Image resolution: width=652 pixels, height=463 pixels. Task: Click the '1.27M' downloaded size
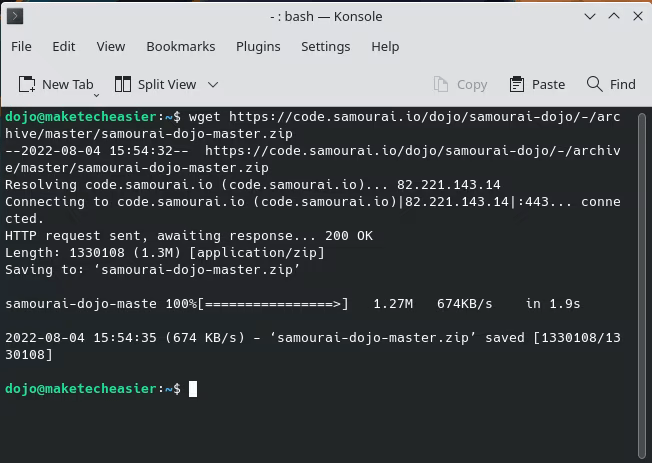tap(393, 304)
